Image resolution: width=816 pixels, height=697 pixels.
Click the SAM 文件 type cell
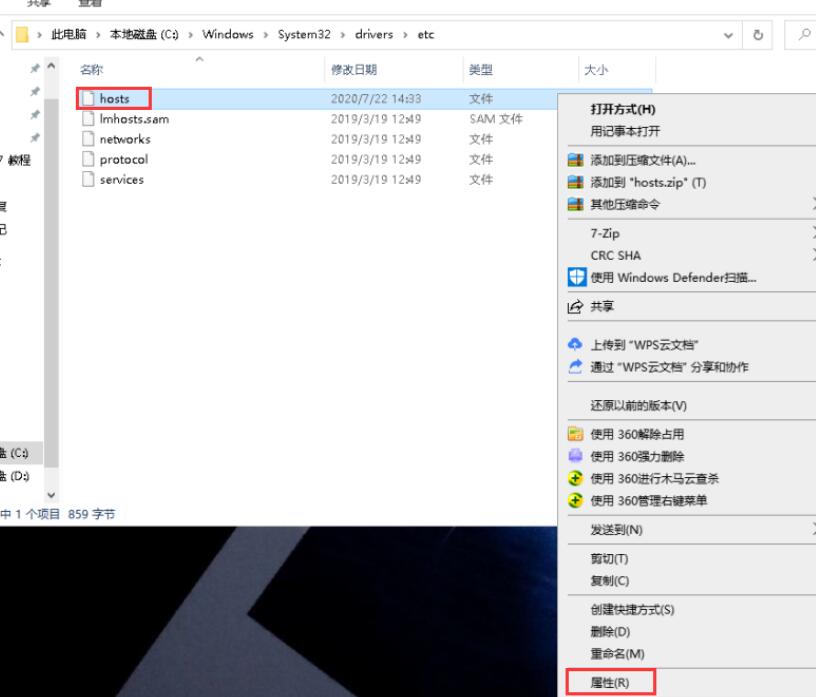click(495, 119)
